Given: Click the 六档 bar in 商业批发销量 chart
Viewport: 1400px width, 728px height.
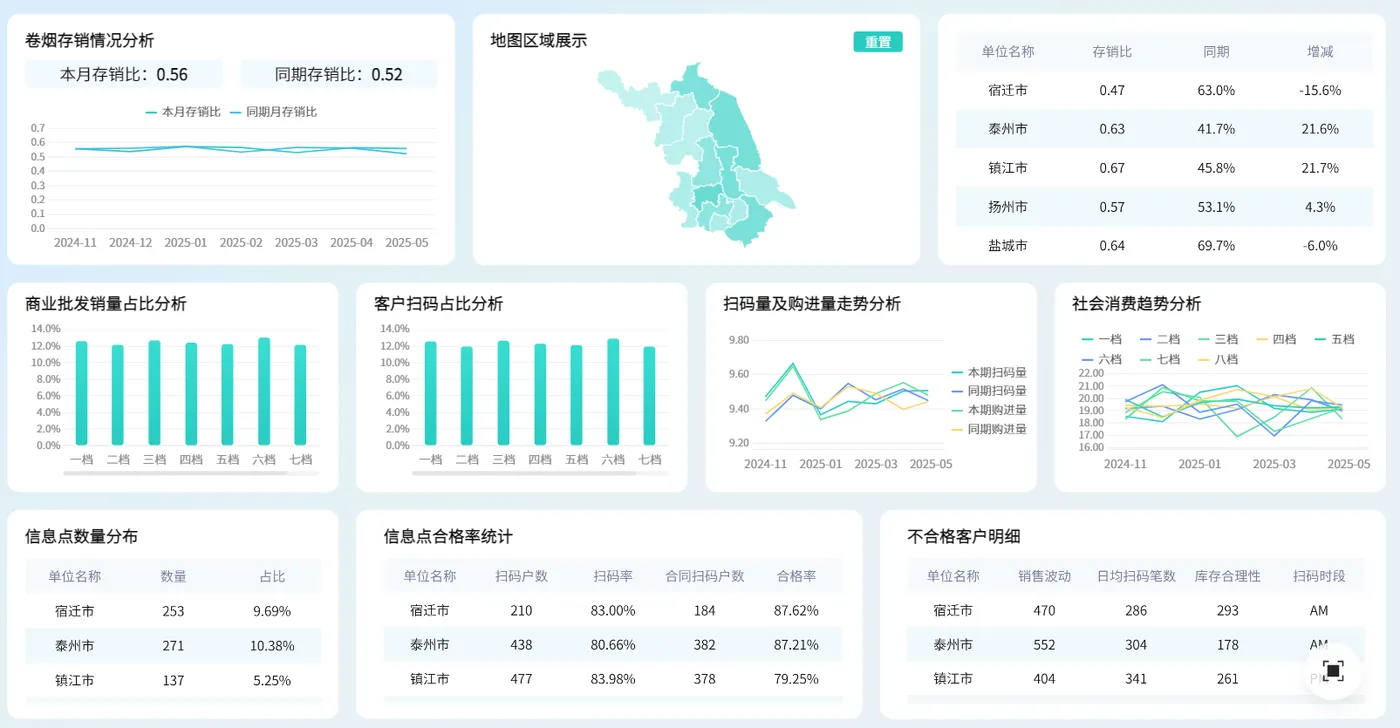Looking at the screenshot, I should (264, 391).
